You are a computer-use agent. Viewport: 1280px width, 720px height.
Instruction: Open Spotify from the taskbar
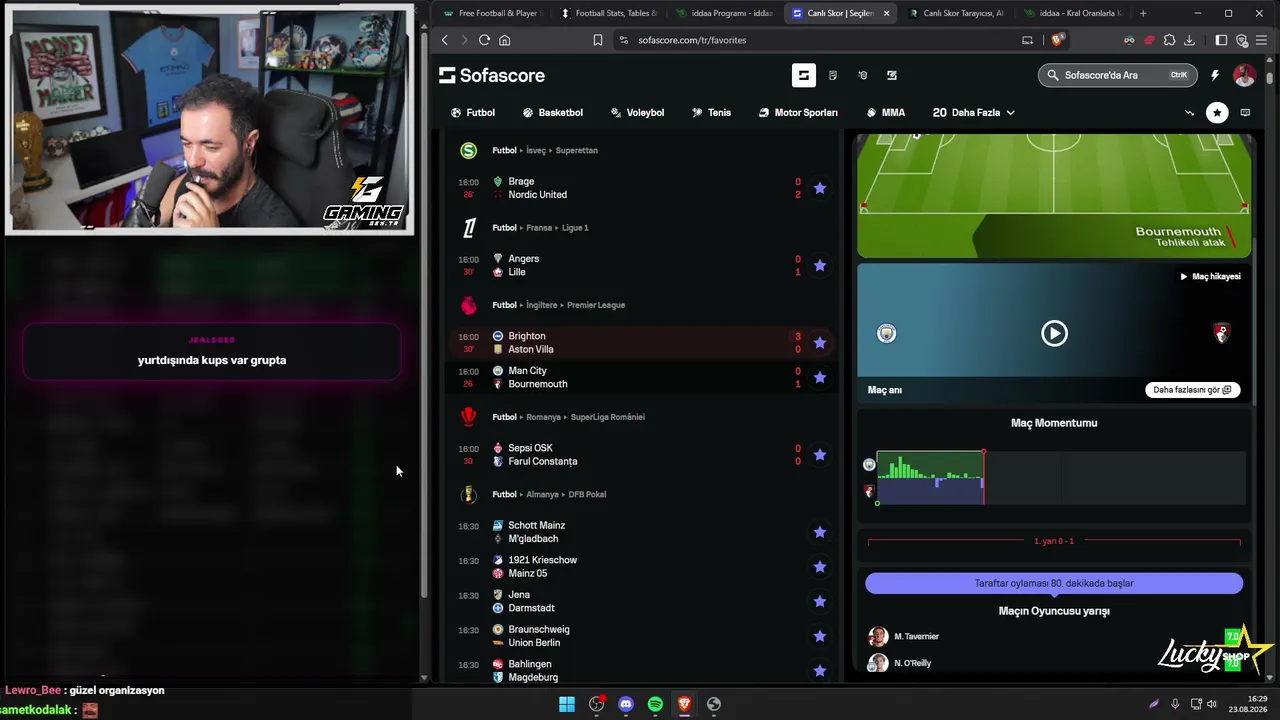(x=655, y=704)
